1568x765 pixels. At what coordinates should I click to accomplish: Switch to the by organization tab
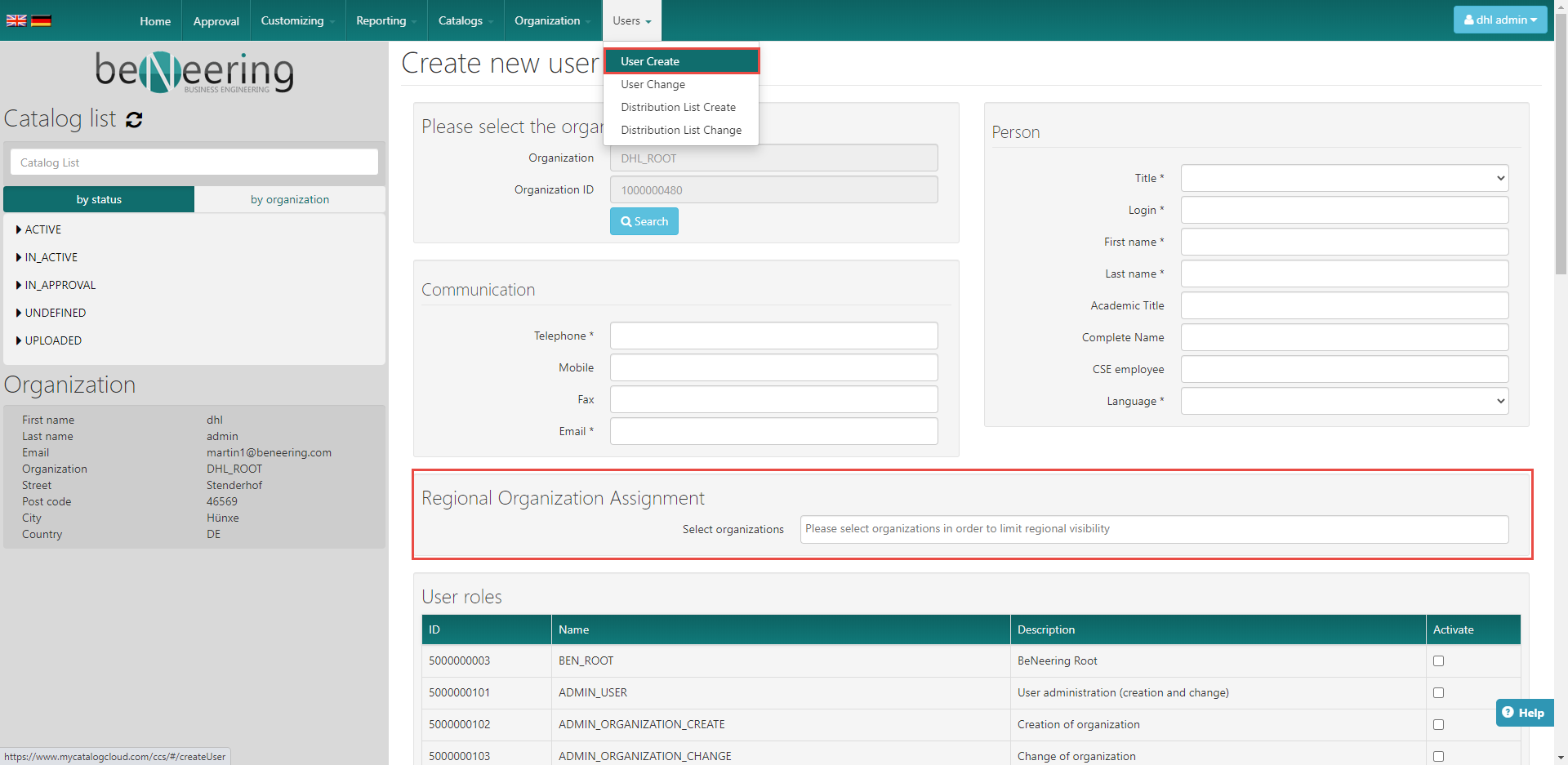pos(290,199)
